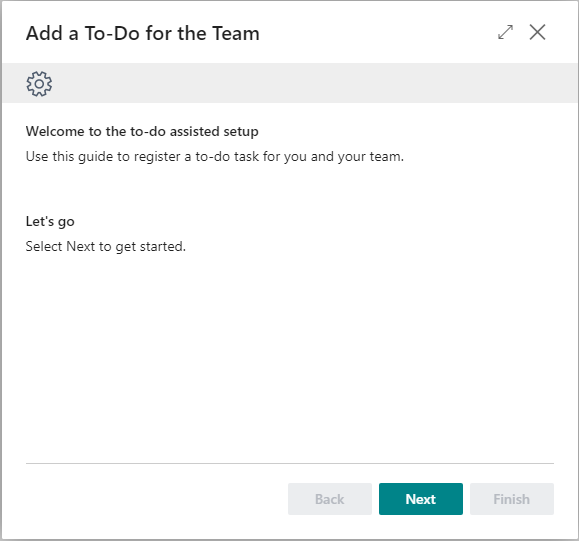Select the 'Add a To-Do for the Team' title
Viewport: 579px width, 541px height.
[143, 33]
